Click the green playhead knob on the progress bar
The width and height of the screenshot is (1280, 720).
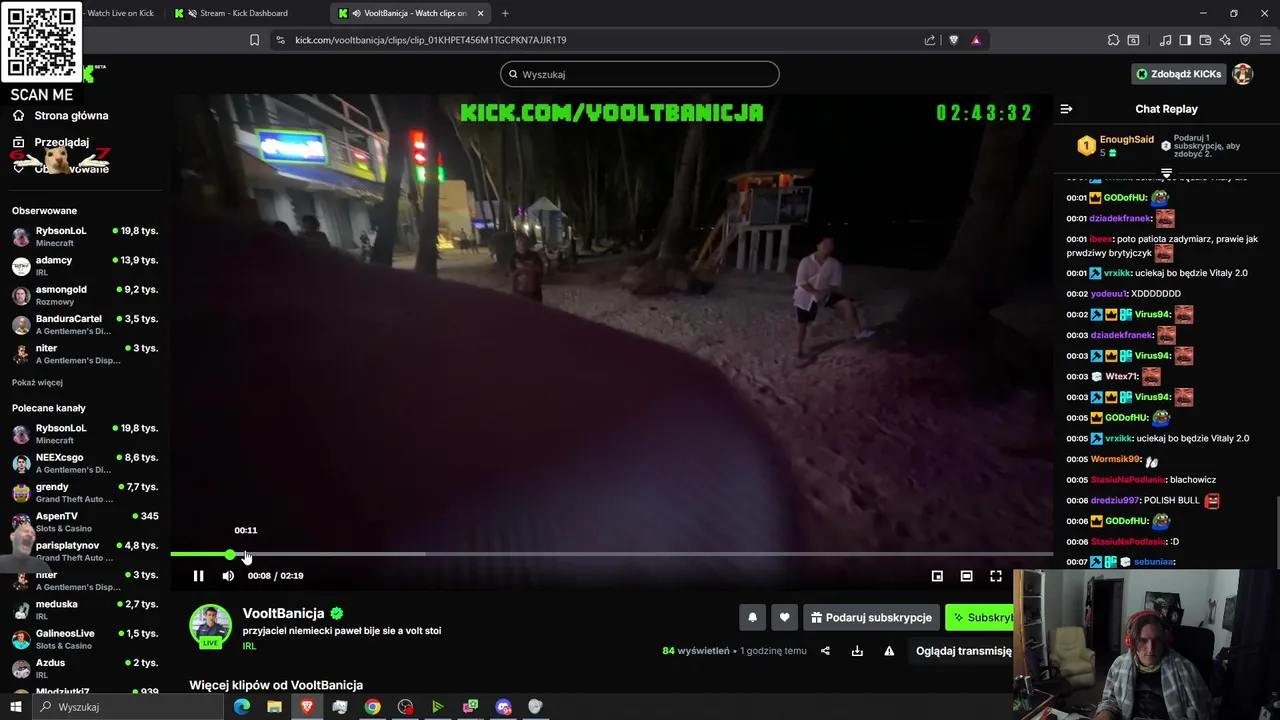231,554
